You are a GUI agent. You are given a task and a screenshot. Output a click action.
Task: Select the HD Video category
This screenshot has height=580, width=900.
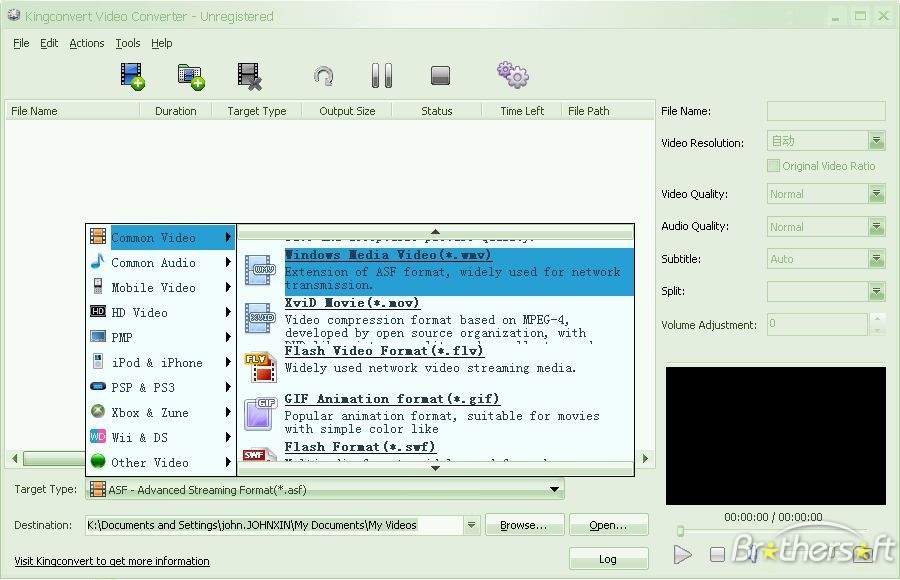[x=161, y=312]
